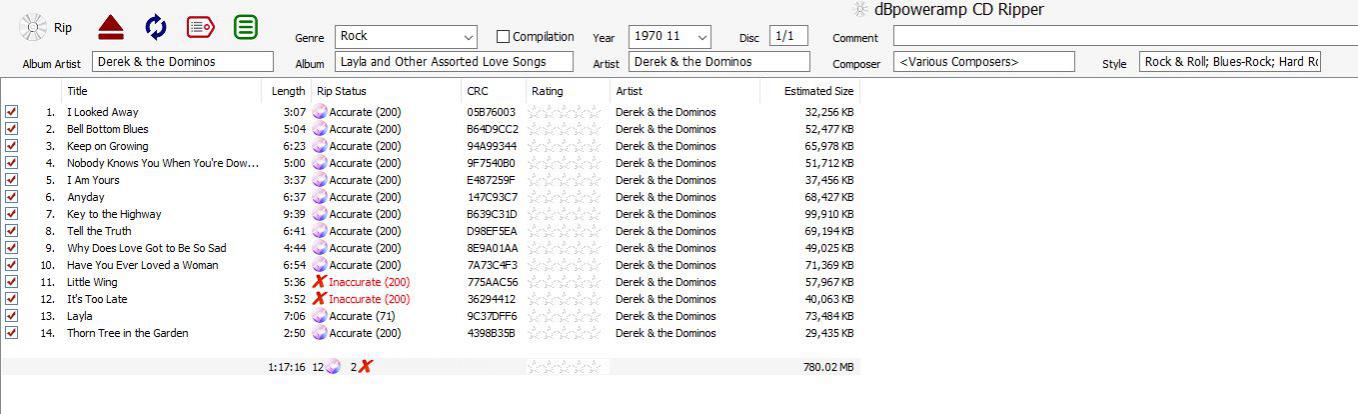Click the Composer field

point(983,62)
